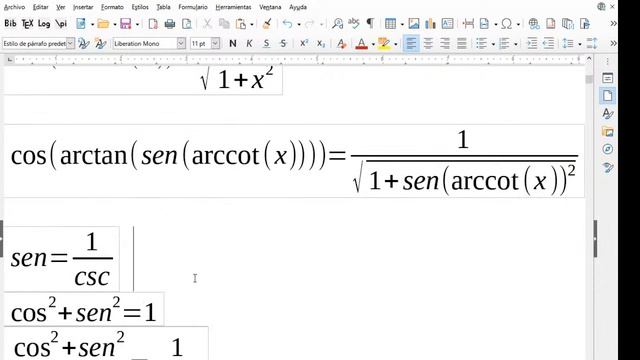Undo the last action
Screen dimensions: 640x360
(x=287, y=24)
